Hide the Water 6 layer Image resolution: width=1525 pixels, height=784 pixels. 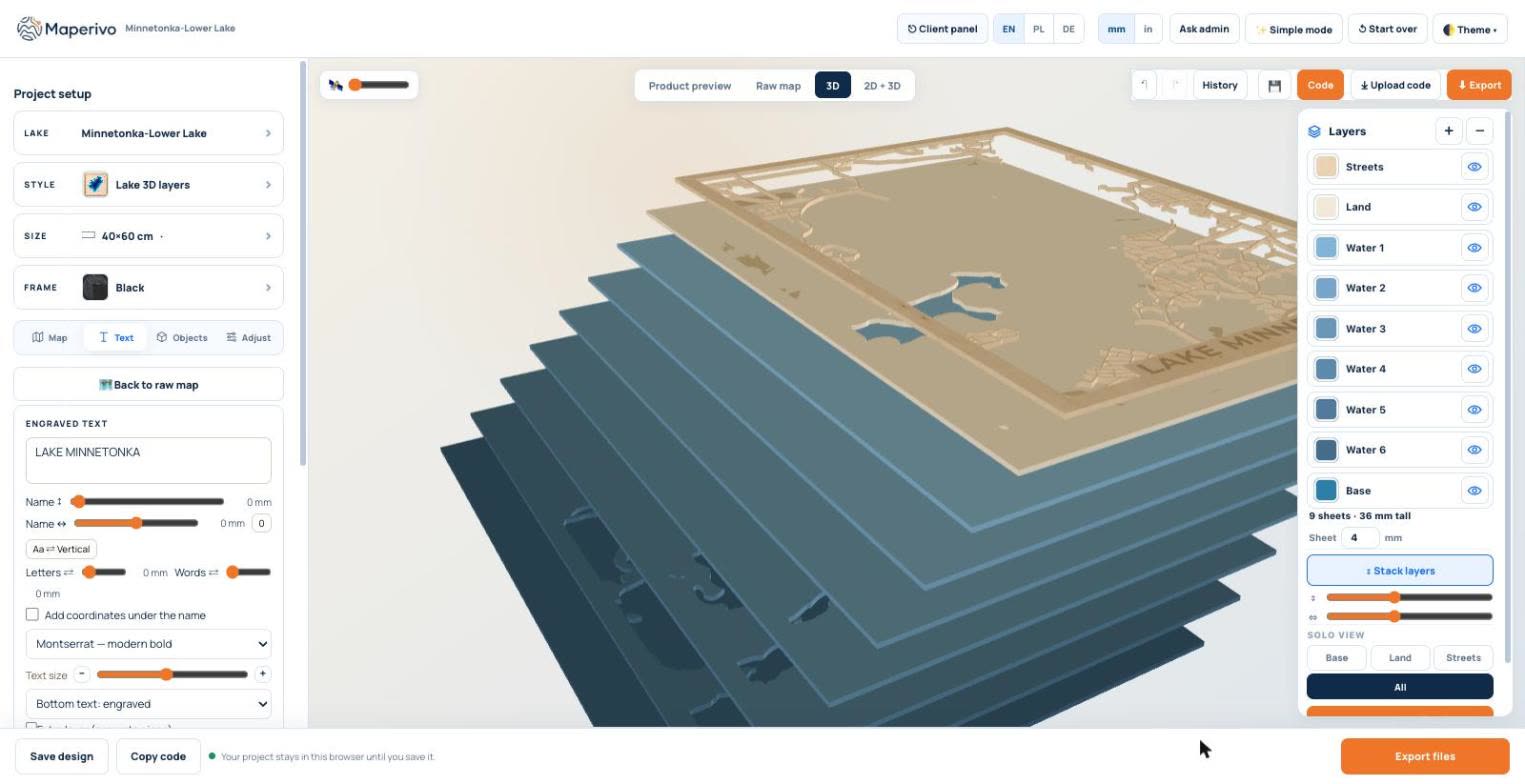click(1474, 450)
